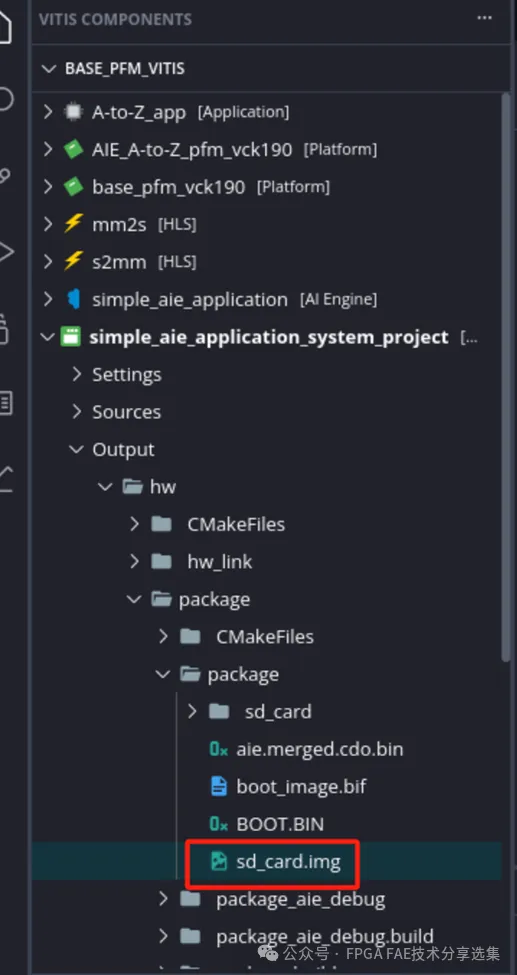Click the simple_aie_application AI Engine icon
Image resolution: width=517 pixels, height=975 pixels.
point(73,299)
